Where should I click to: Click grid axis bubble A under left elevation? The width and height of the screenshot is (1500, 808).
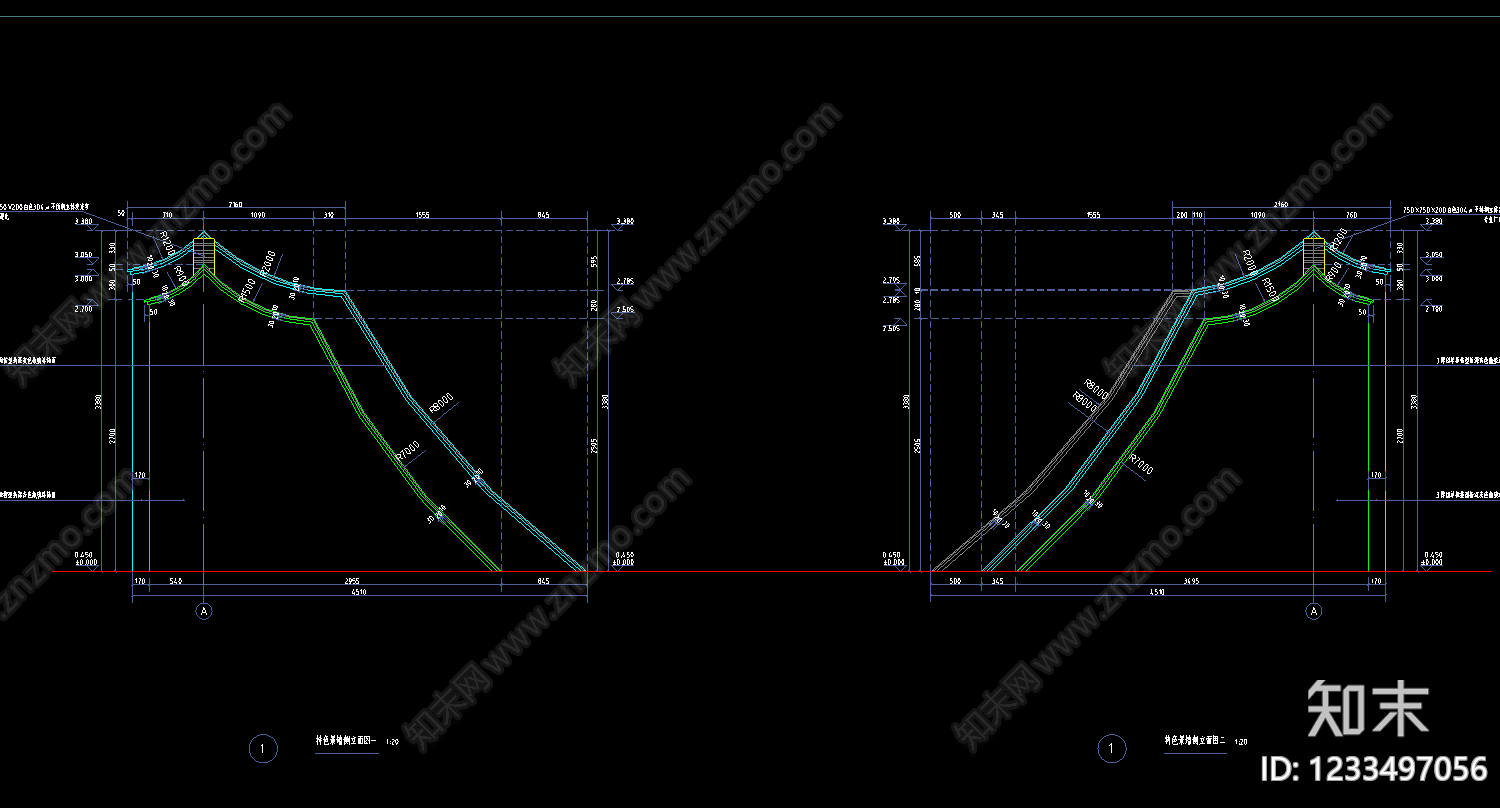pyautogui.click(x=204, y=610)
